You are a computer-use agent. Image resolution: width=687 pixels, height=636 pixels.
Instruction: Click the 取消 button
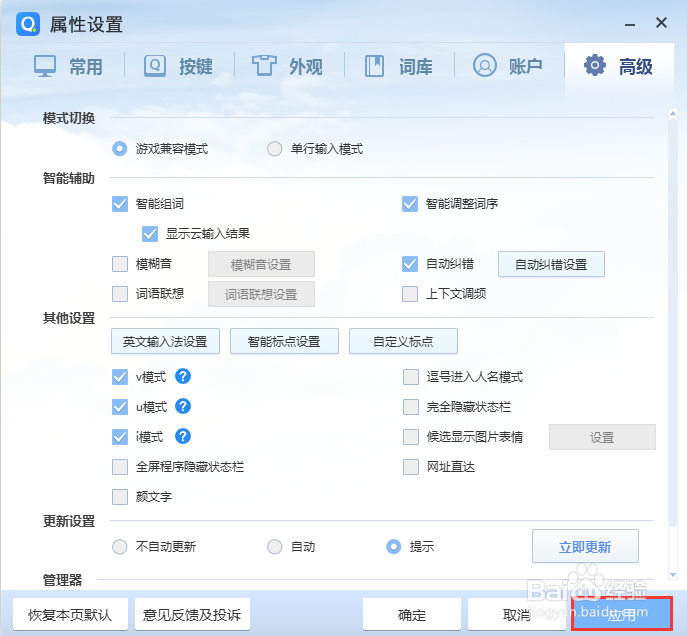point(517,615)
